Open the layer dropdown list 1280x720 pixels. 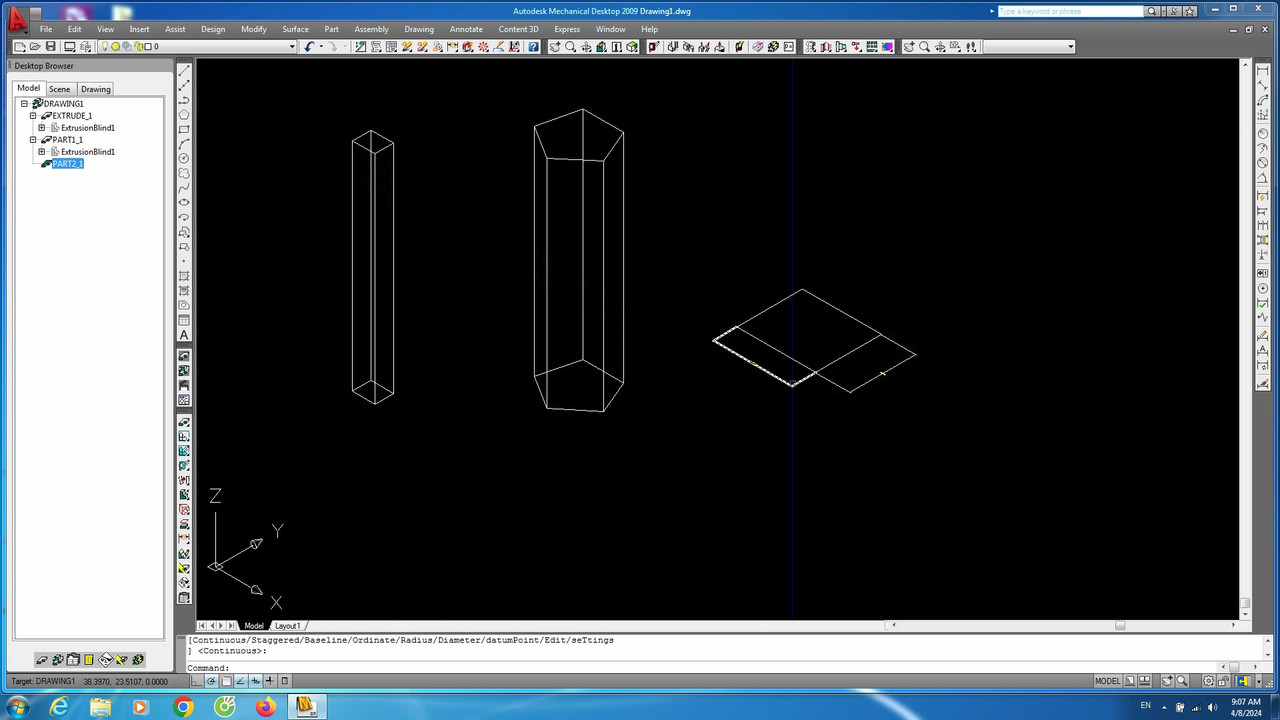[x=292, y=46]
